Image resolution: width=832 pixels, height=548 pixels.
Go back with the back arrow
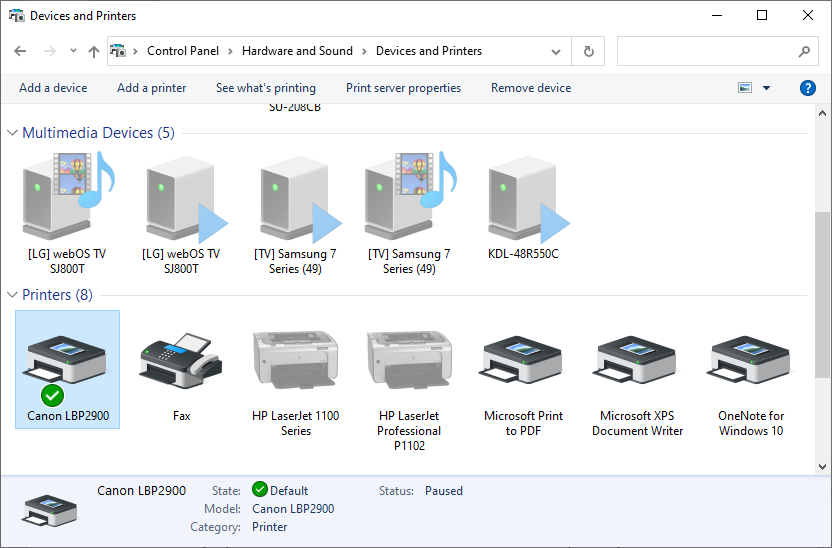coord(20,51)
